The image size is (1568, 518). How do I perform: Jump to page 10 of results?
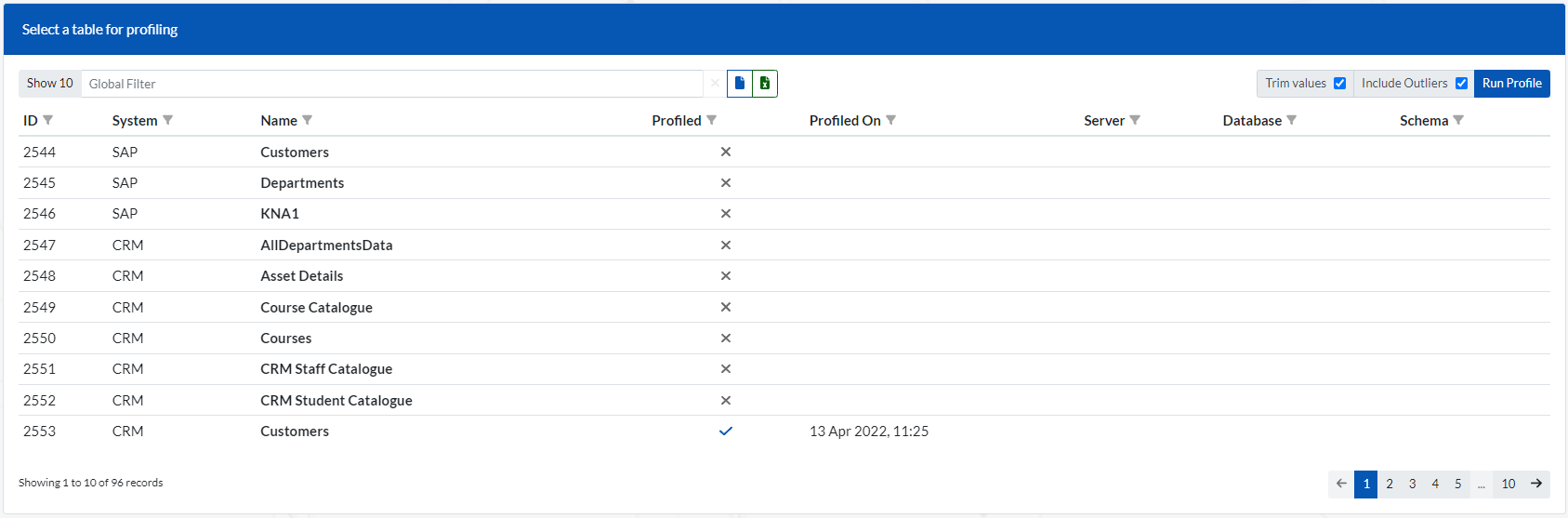coord(1509,484)
